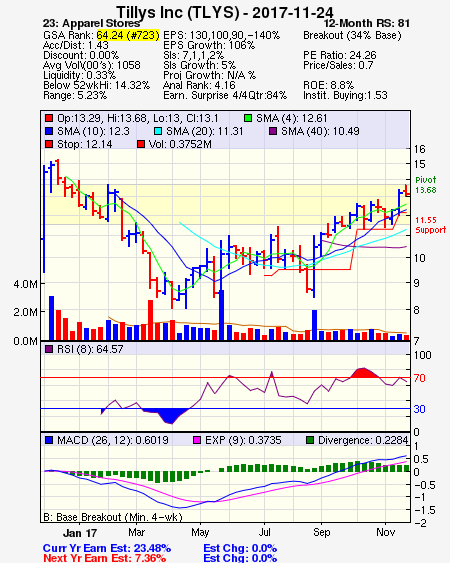Viewport: 450px width, 563px height.
Task: Click the 'Sls: 7,1,1,2%' text
Action: (x=194, y=55)
